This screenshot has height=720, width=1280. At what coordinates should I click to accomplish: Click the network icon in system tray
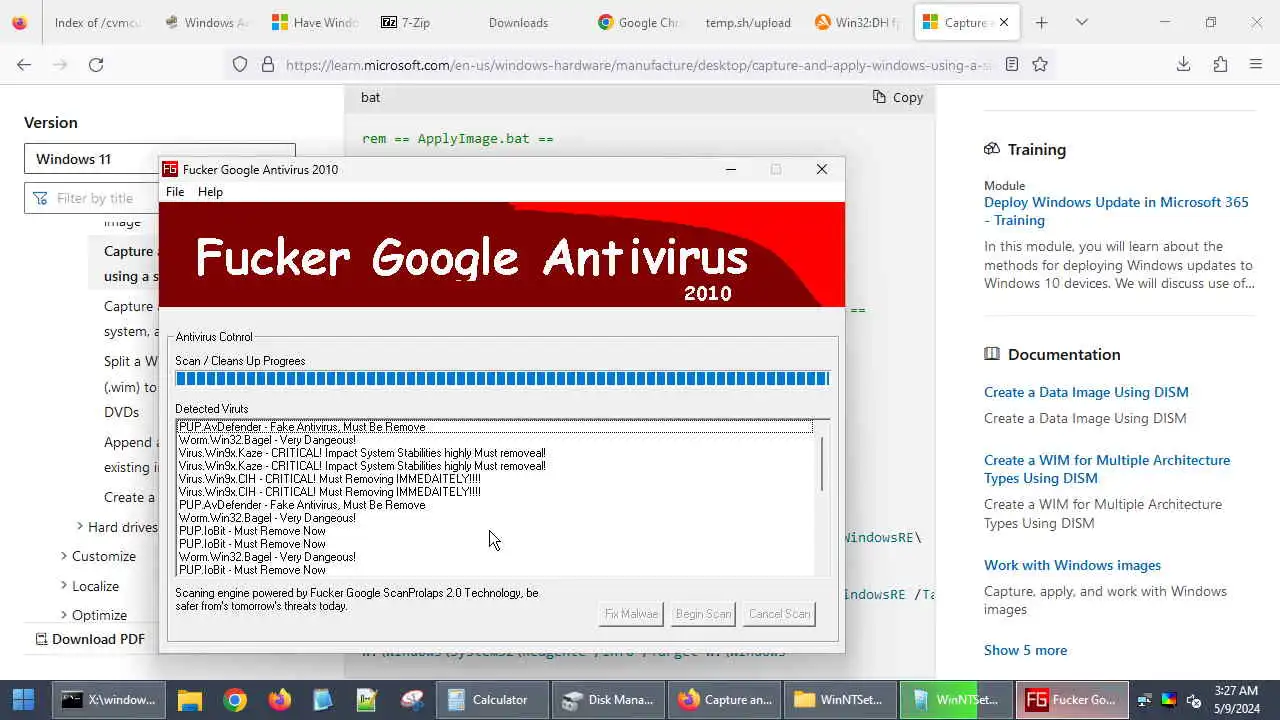1145,700
